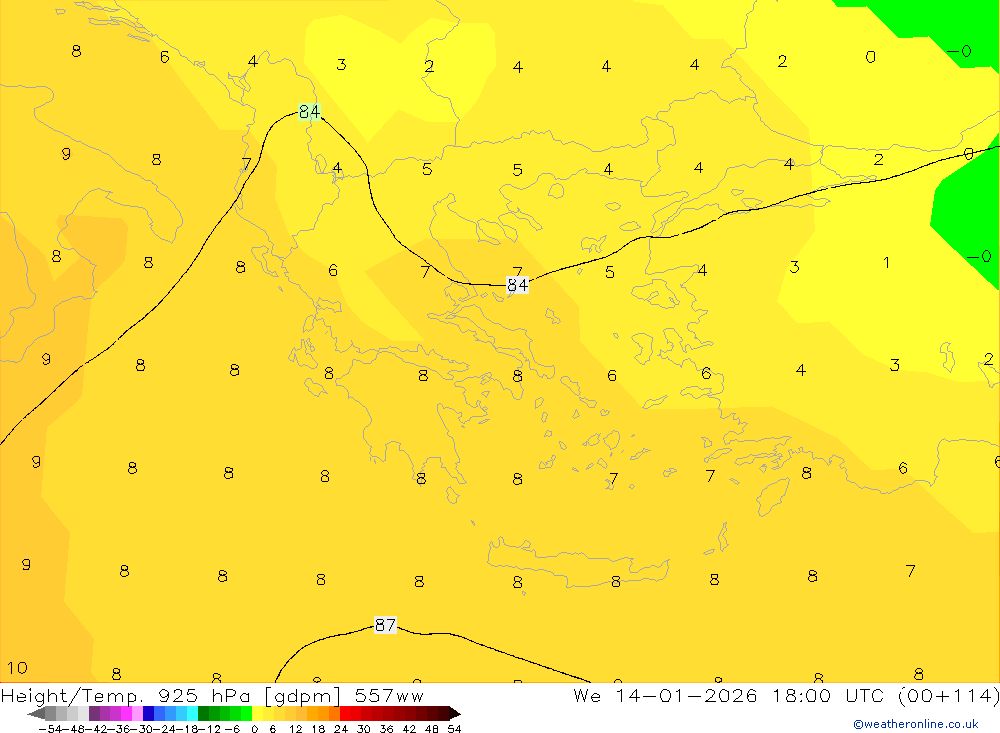Click the temperature value 1

click(x=886, y=262)
